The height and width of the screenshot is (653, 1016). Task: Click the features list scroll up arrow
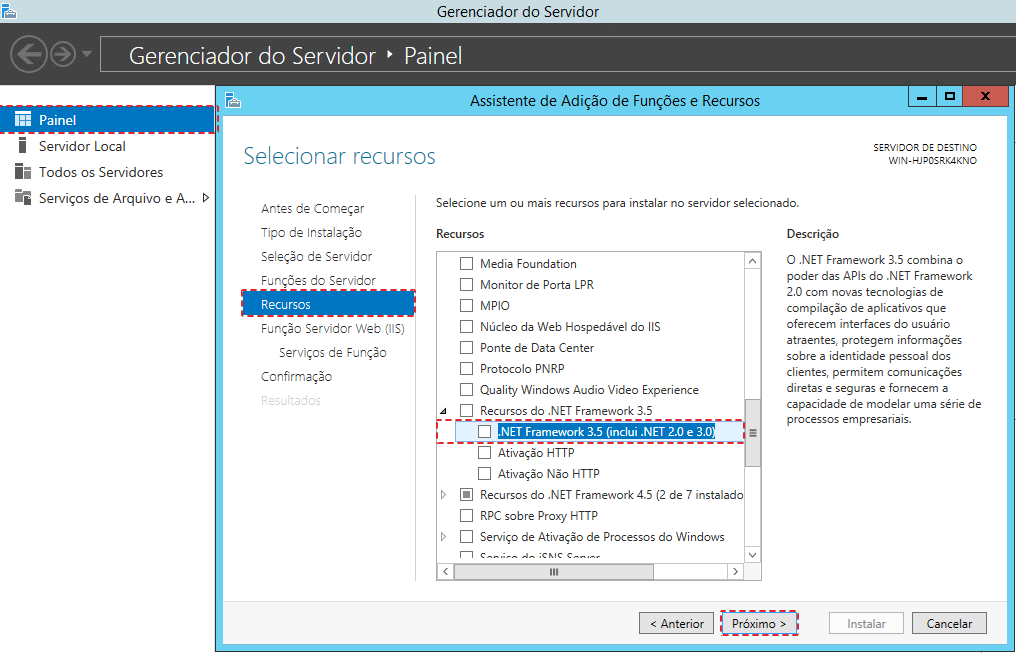[x=752, y=261]
